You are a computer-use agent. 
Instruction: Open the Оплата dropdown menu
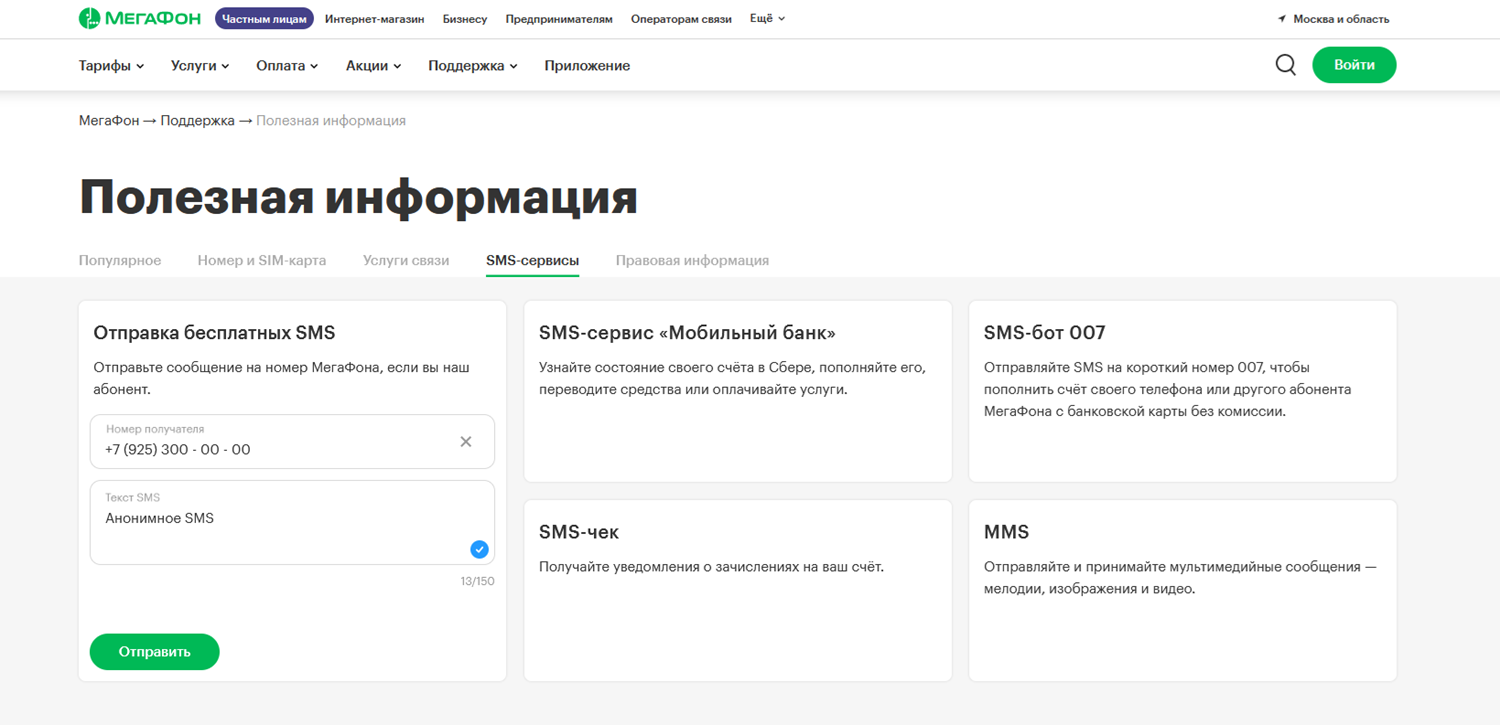pyautogui.click(x=287, y=65)
